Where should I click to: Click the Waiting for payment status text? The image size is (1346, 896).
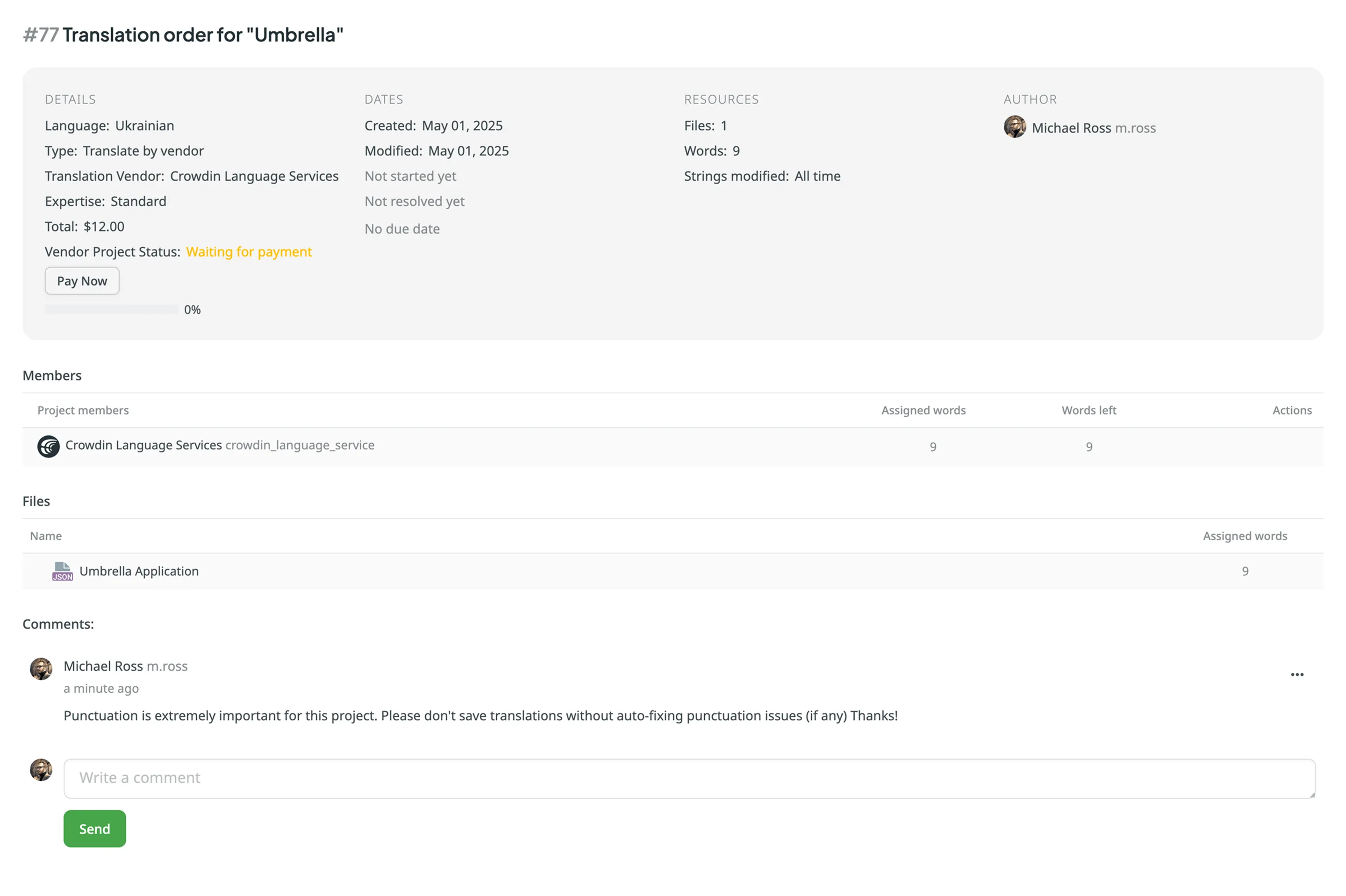tap(249, 251)
